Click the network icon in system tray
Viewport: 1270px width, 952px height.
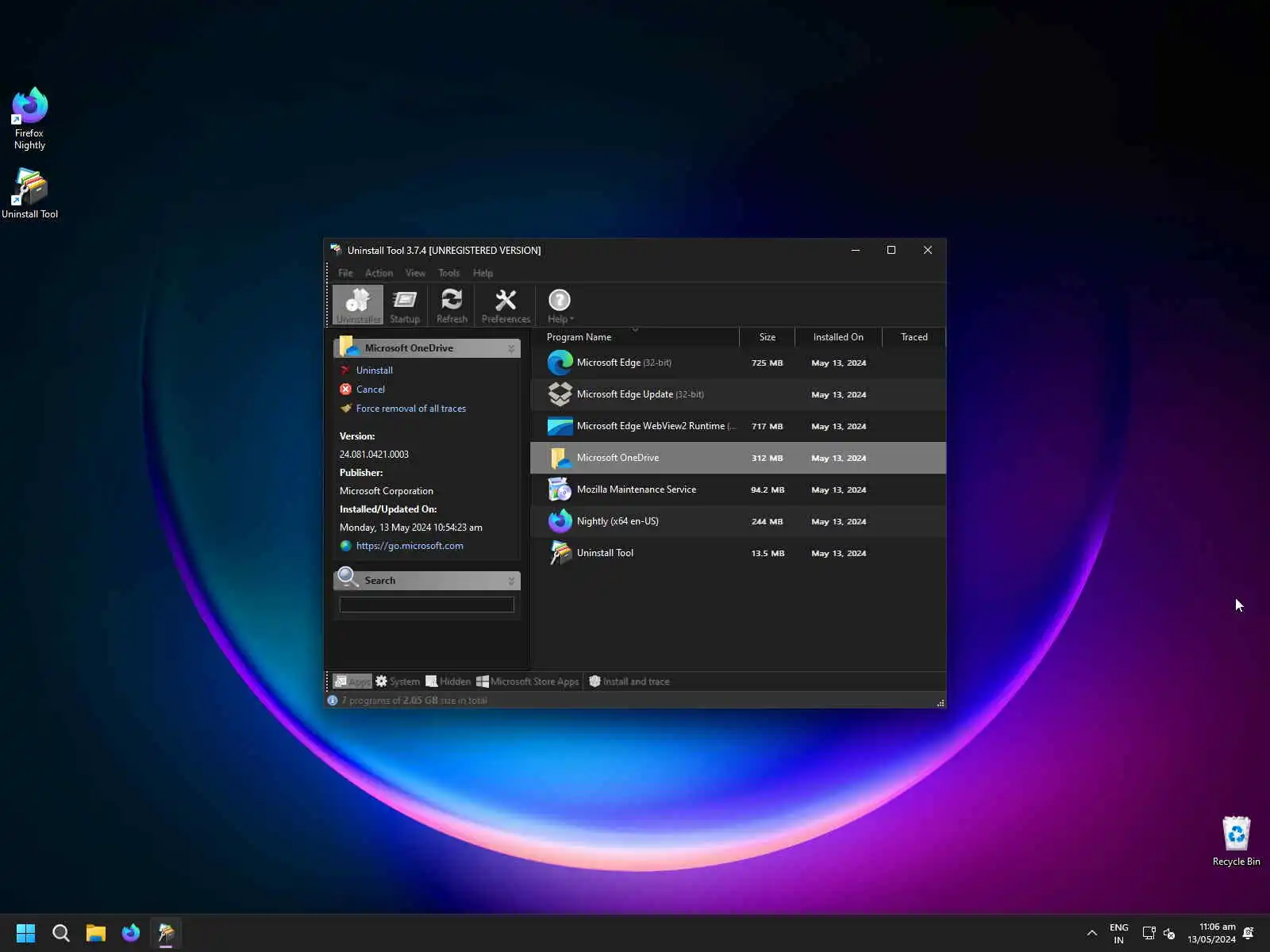click(x=1149, y=933)
